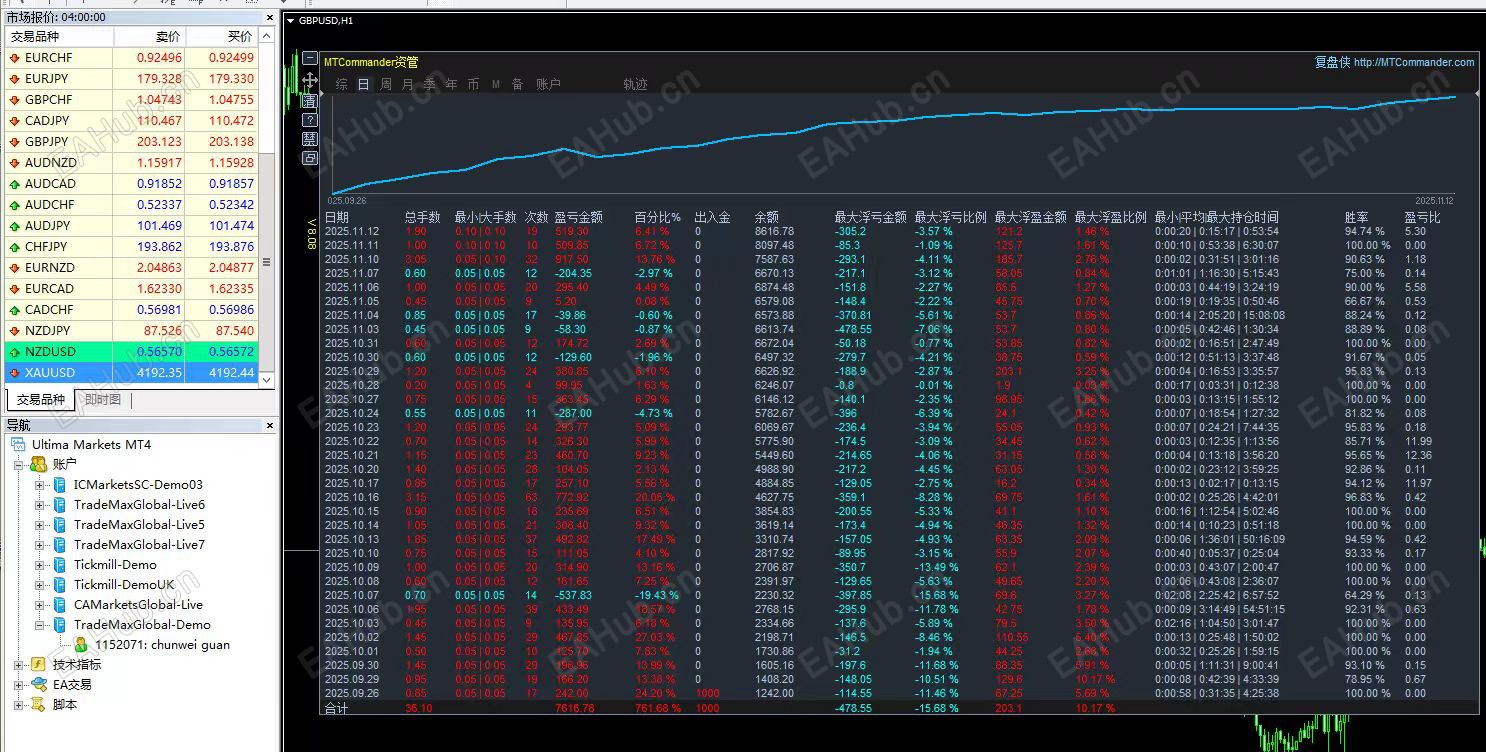
Task: Collapse the TradeMaxGlobal-Demo node
Action: pyautogui.click(x=39, y=625)
